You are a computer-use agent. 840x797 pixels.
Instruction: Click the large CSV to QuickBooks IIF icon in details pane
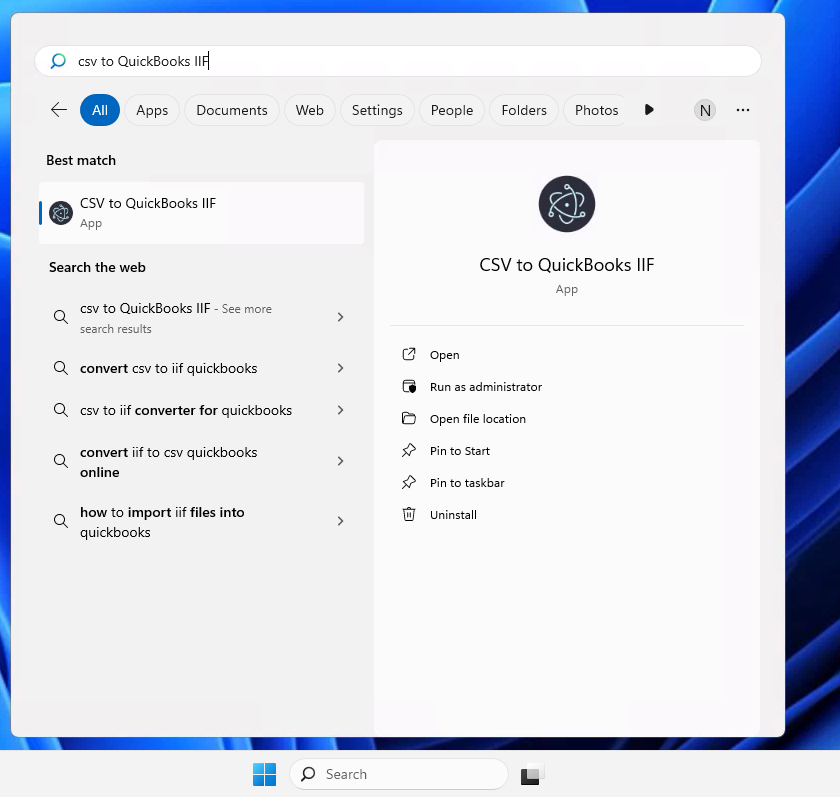pos(566,204)
